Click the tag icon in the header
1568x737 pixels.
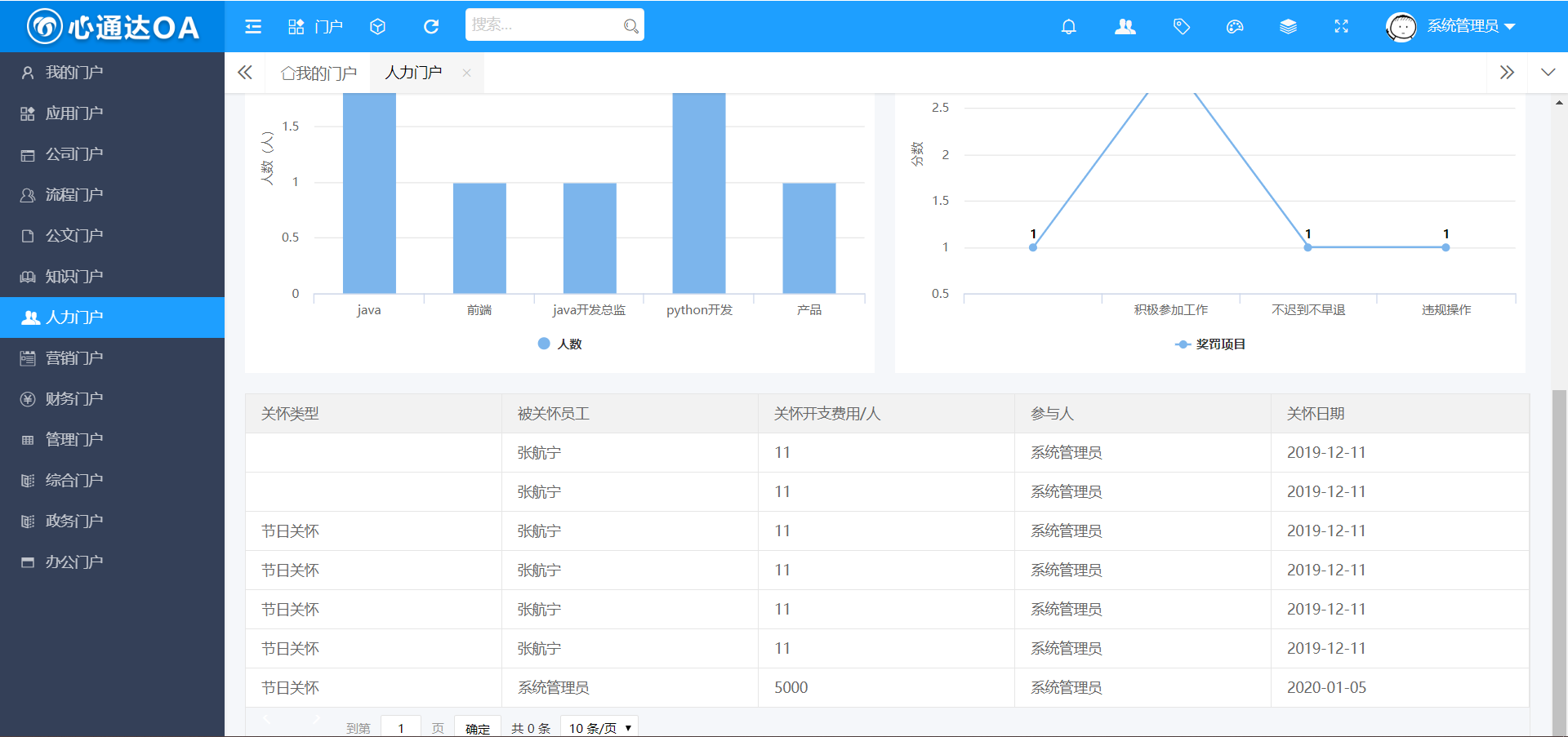(1181, 26)
